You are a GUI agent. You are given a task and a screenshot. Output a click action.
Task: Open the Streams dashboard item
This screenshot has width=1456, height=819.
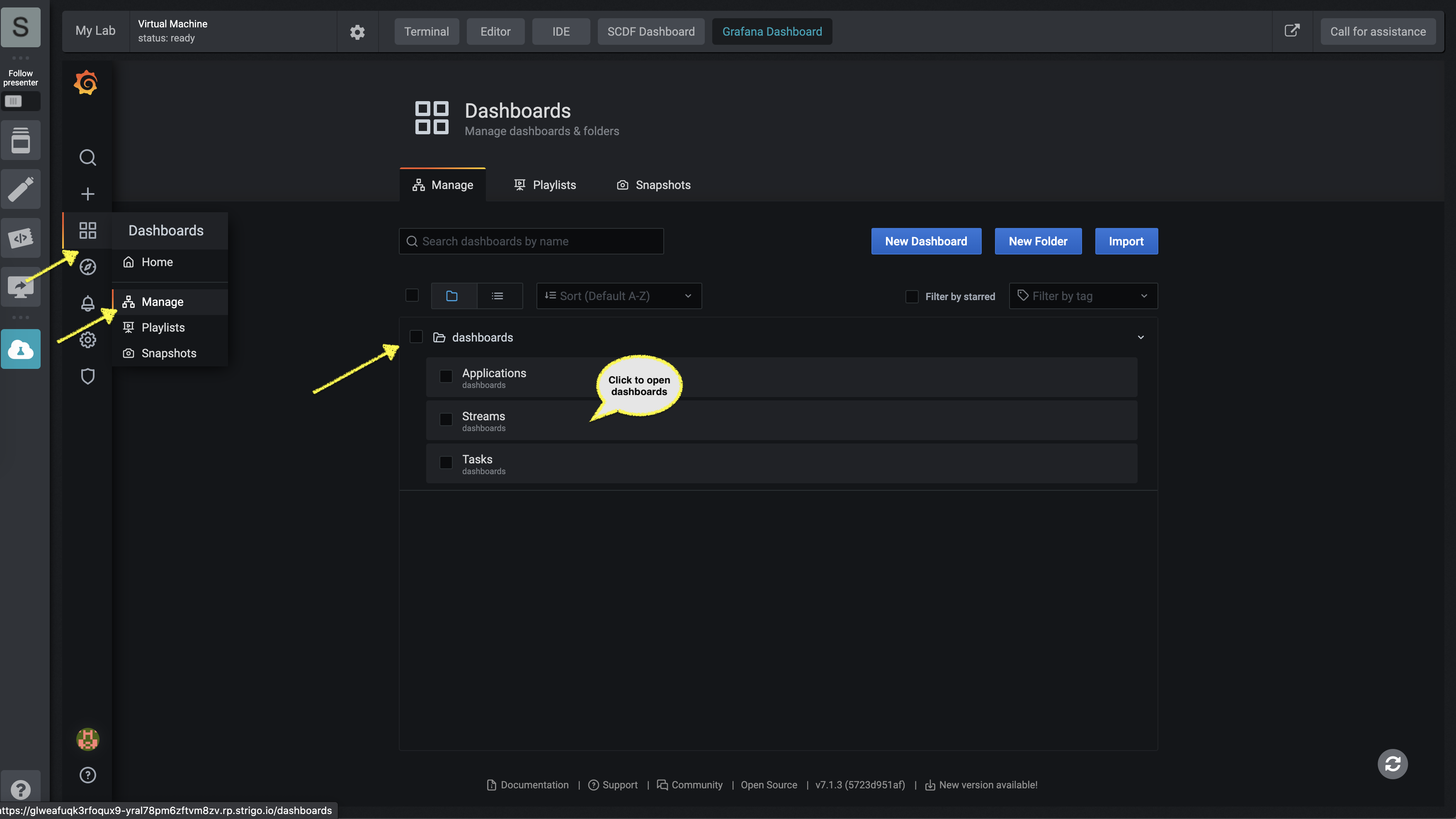pyautogui.click(x=483, y=416)
